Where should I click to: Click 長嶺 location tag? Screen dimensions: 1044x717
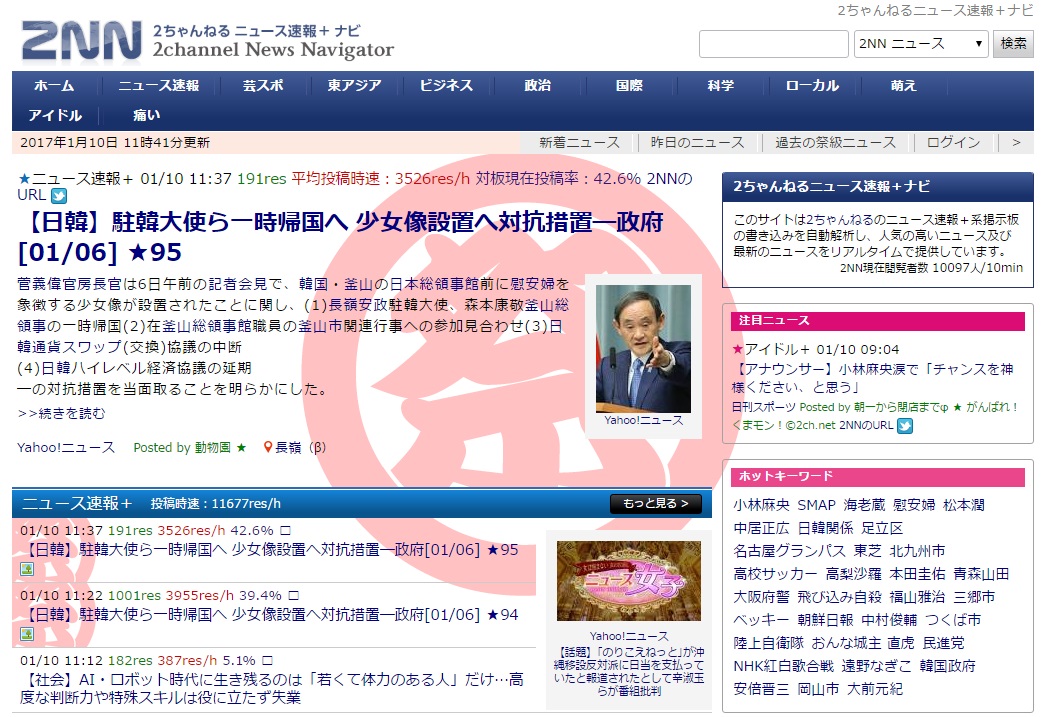(x=288, y=447)
